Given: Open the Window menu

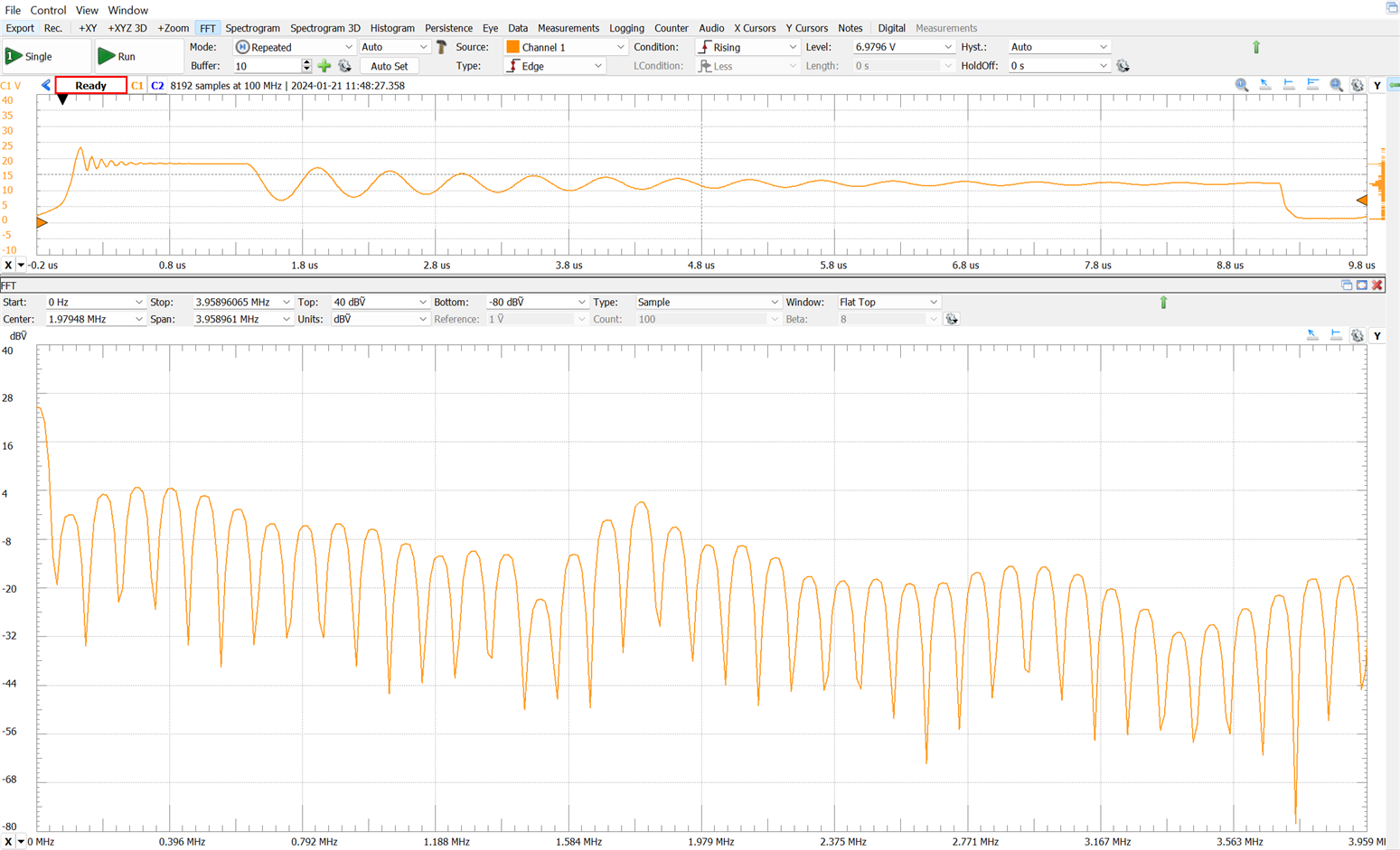Looking at the screenshot, I should coord(128,10).
